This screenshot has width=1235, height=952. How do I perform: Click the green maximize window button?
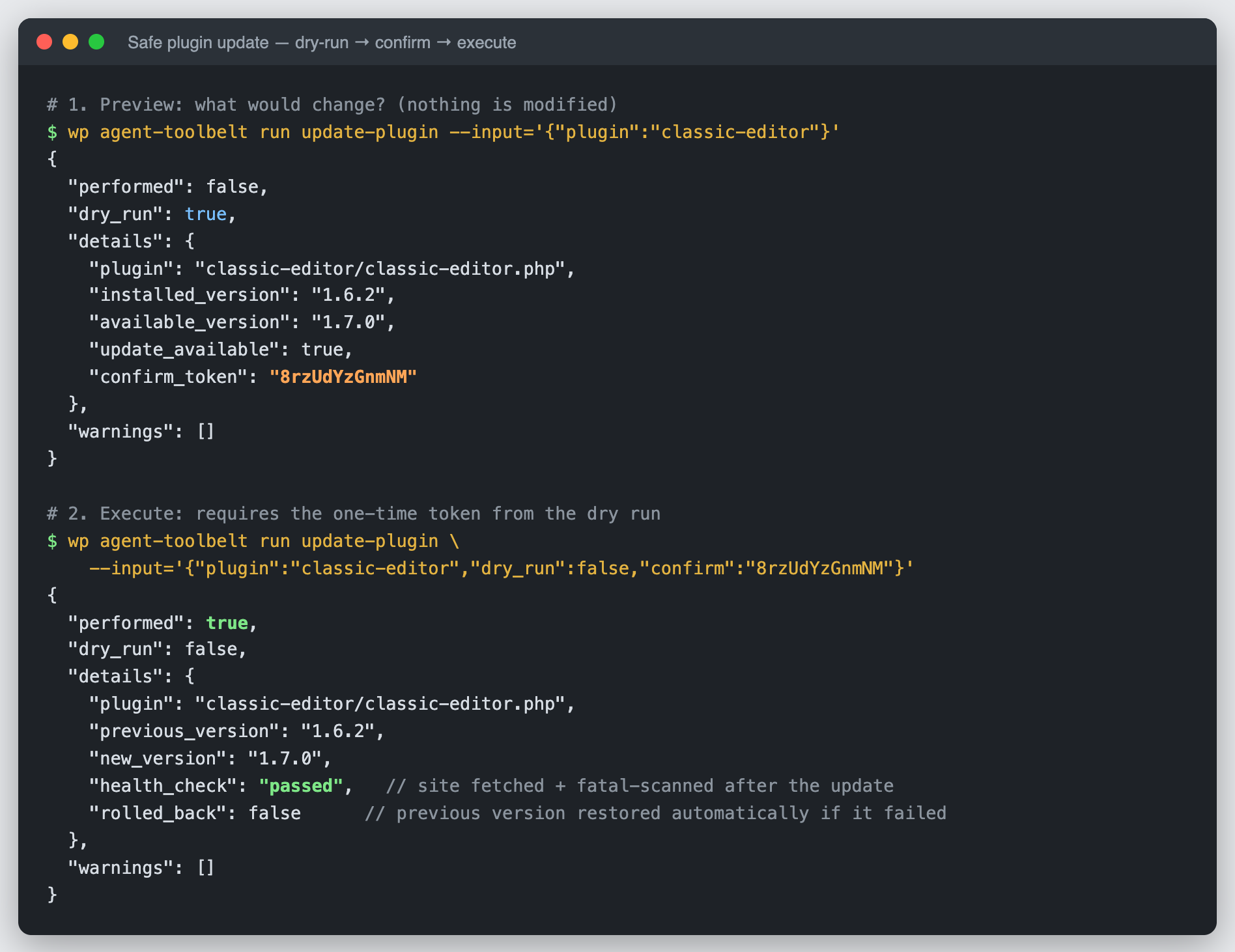click(x=96, y=42)
